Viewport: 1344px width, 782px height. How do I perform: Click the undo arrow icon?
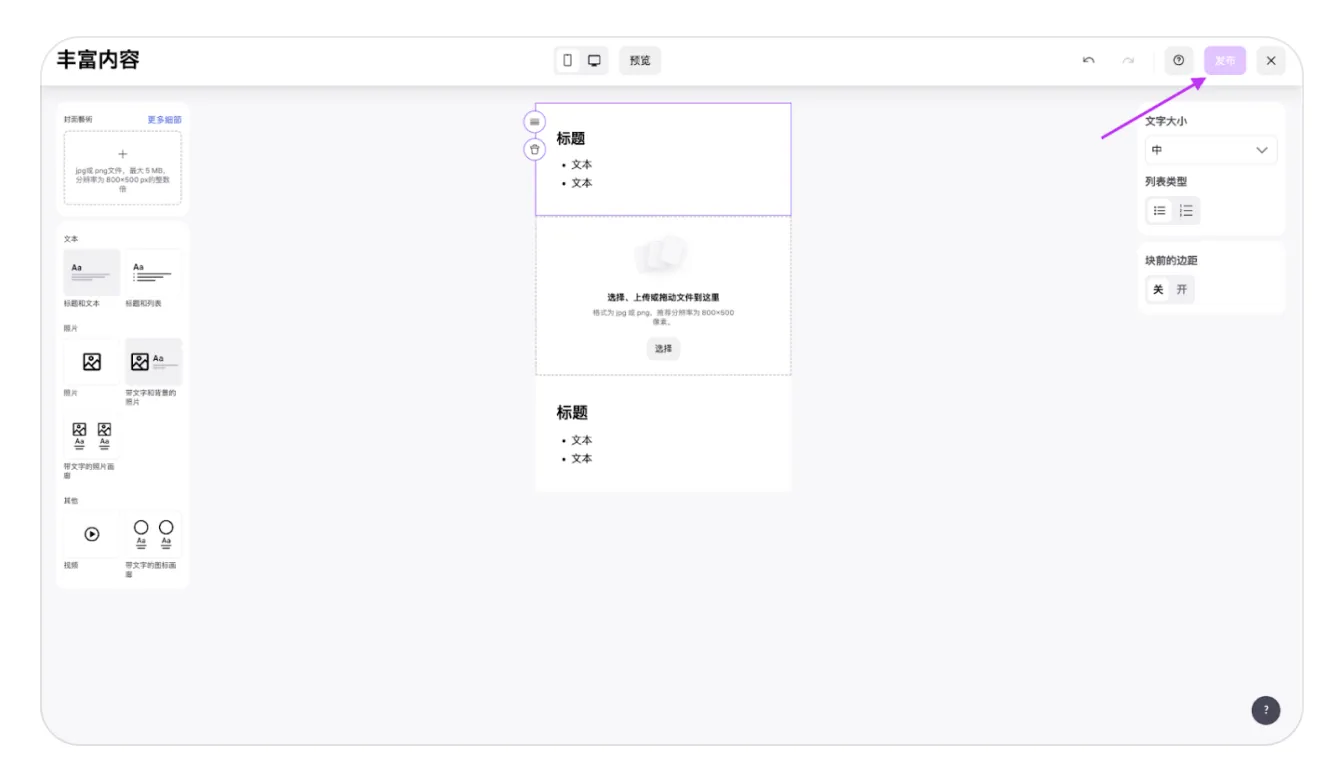[x=1088, y=61]
